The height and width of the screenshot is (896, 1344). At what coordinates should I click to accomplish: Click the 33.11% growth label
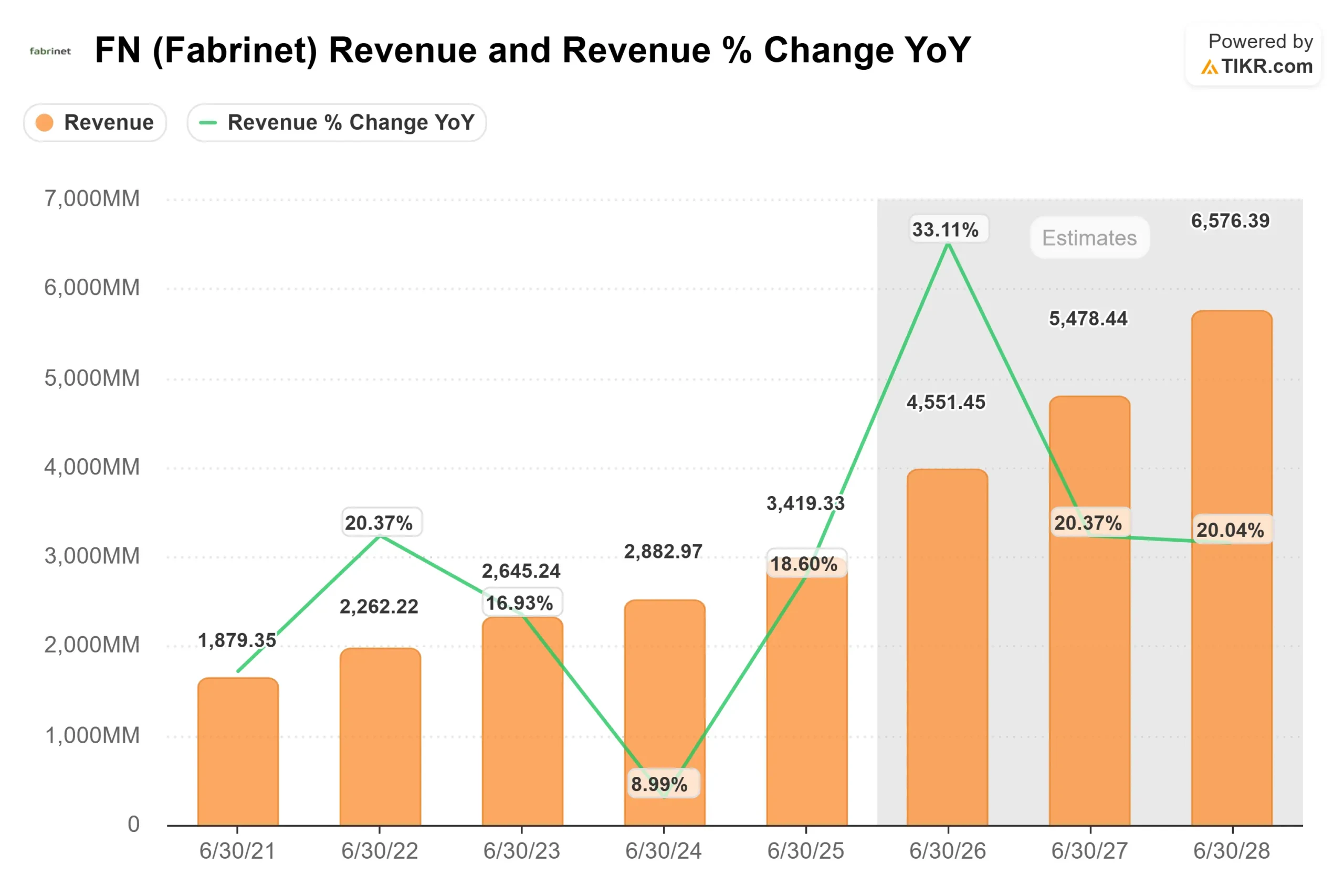click(949, 229)
